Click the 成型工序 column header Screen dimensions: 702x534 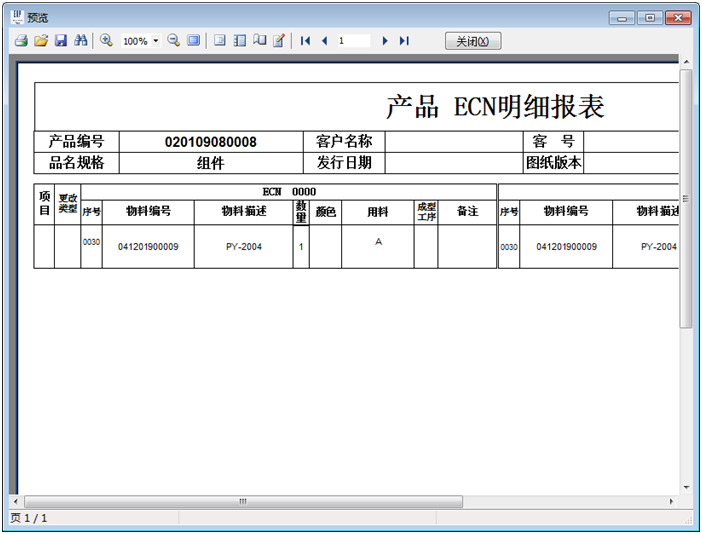(426, 212)
